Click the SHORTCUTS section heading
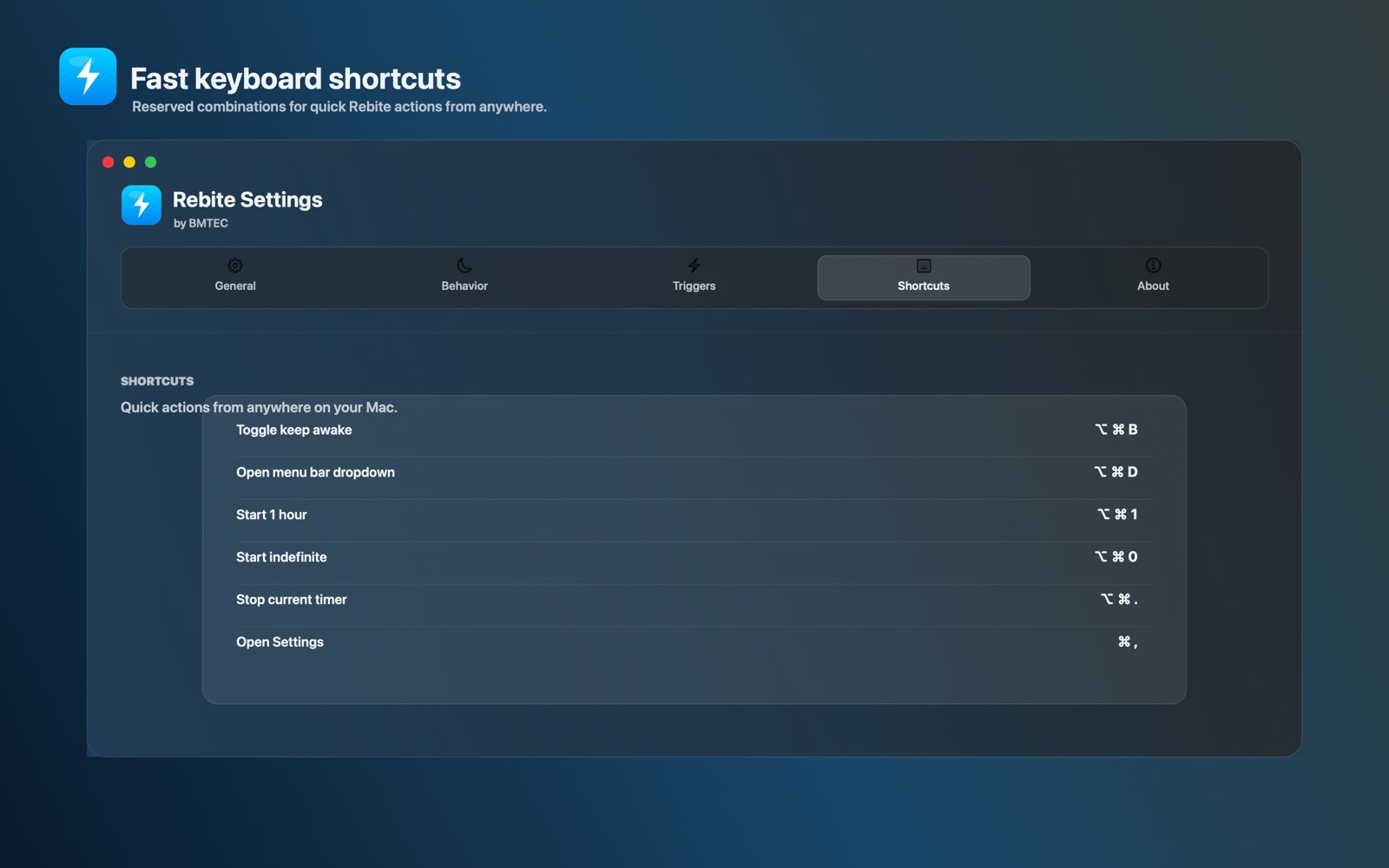 157,381
